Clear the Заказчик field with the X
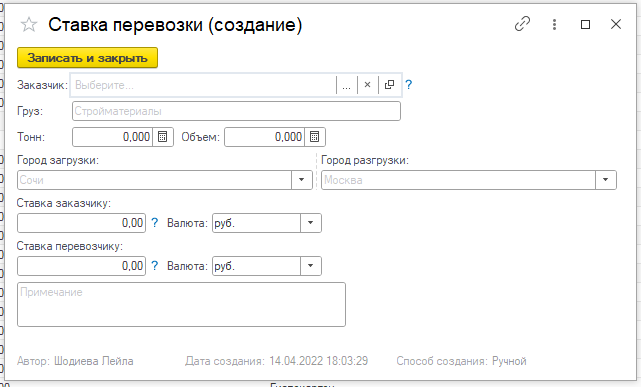Viewport: 641px width, 387px height. click(368, 85)
